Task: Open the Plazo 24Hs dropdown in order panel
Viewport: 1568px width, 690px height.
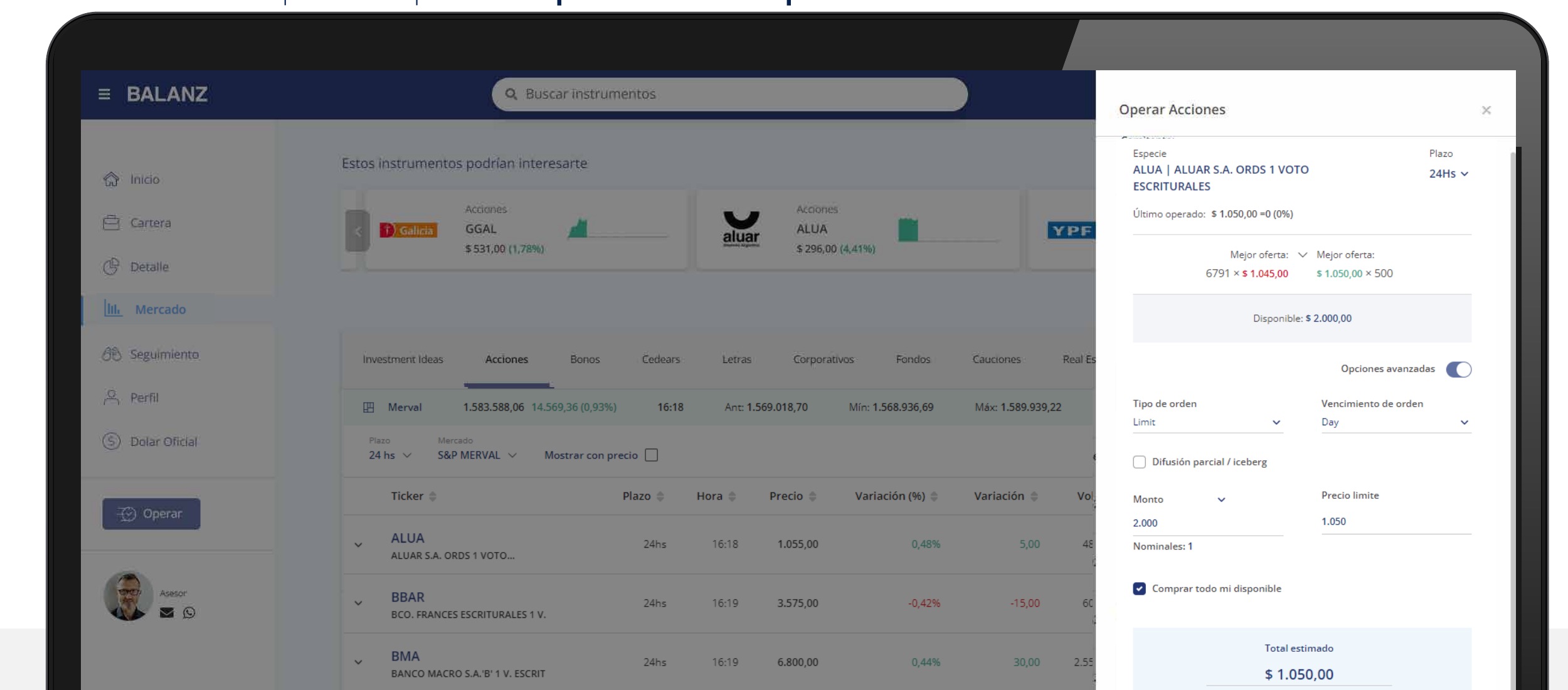Action: tap(1449, 174)
